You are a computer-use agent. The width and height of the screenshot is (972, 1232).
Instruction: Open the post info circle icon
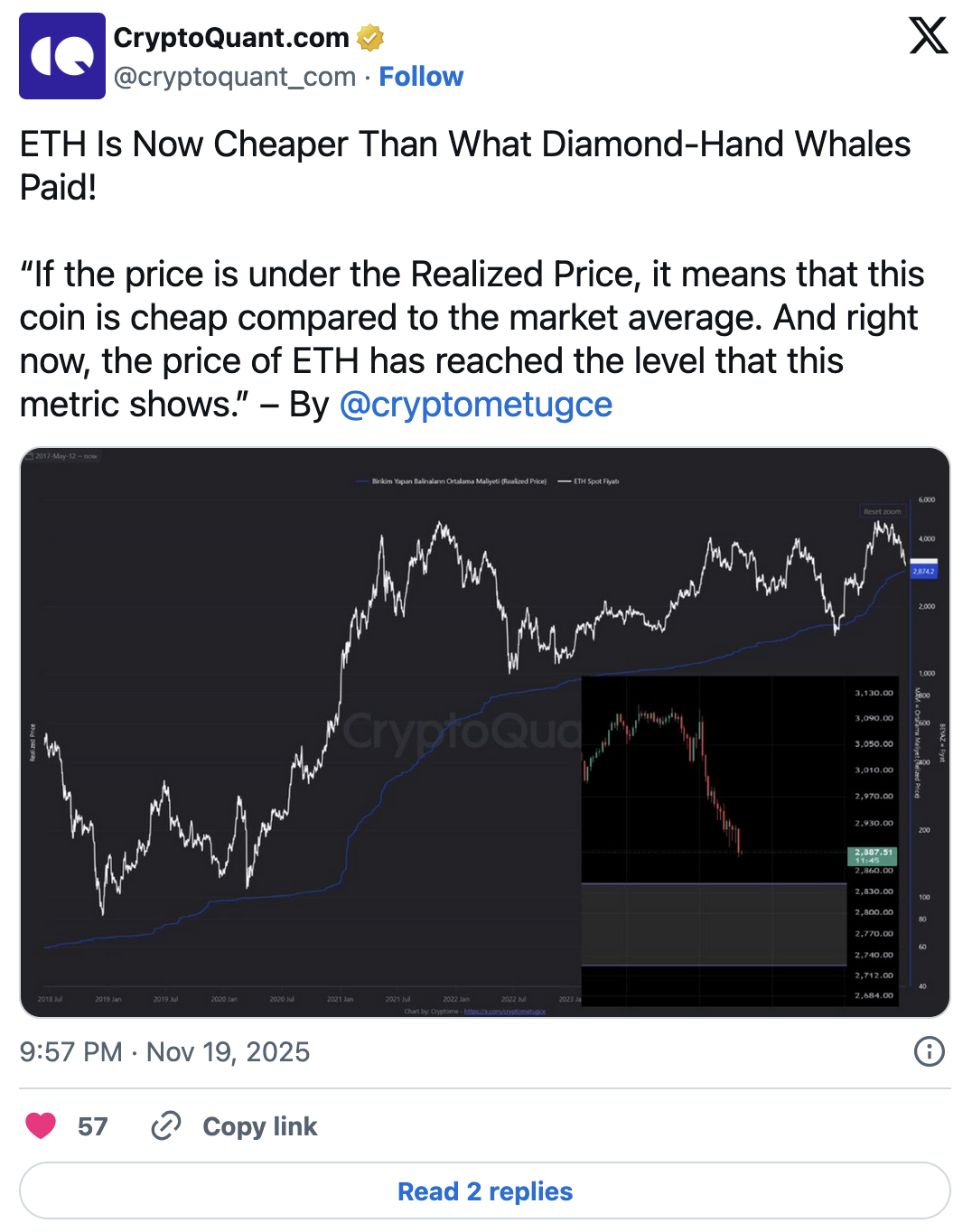pyautogui.click(x=929, y=1051)
